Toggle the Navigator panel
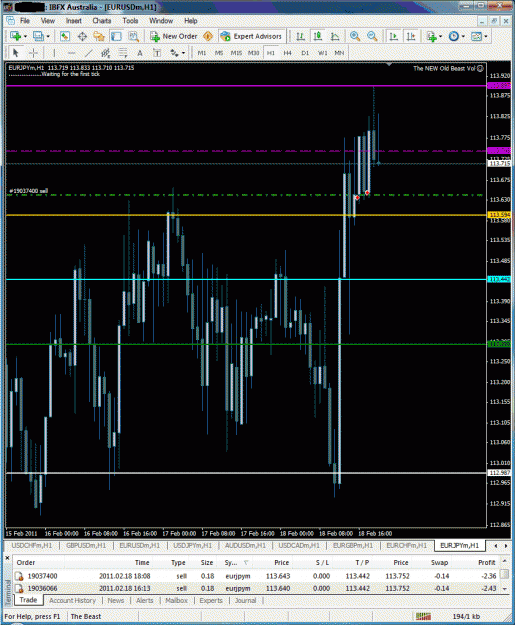Image resolution: width=515 pixels, height=625 pixels. coord(99,36)
